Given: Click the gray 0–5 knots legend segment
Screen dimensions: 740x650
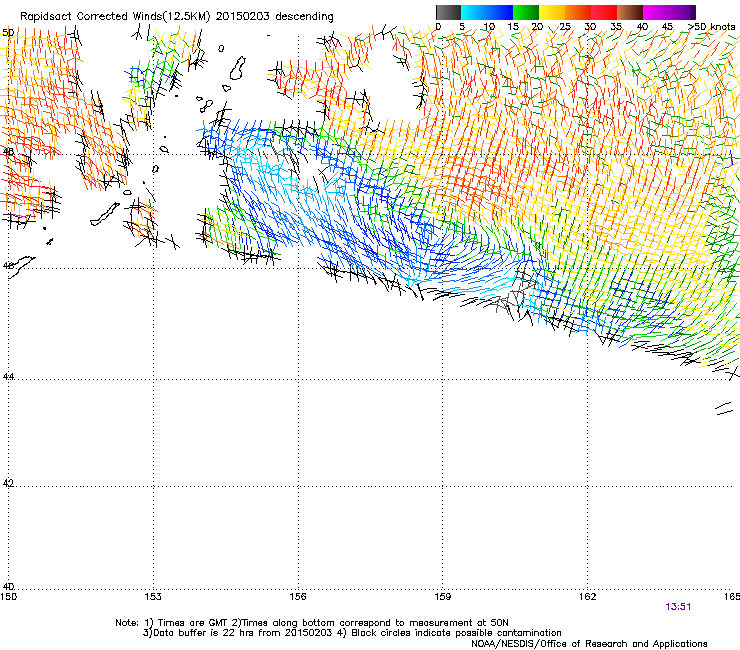Looking at the screenshot, I should (448, 12).
